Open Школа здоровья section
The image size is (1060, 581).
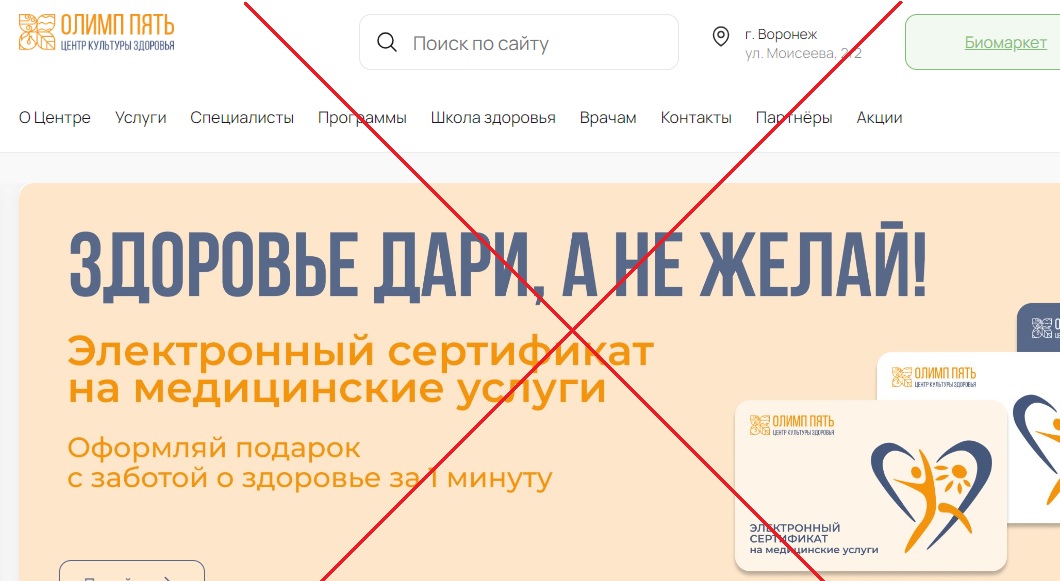[493, 118]
